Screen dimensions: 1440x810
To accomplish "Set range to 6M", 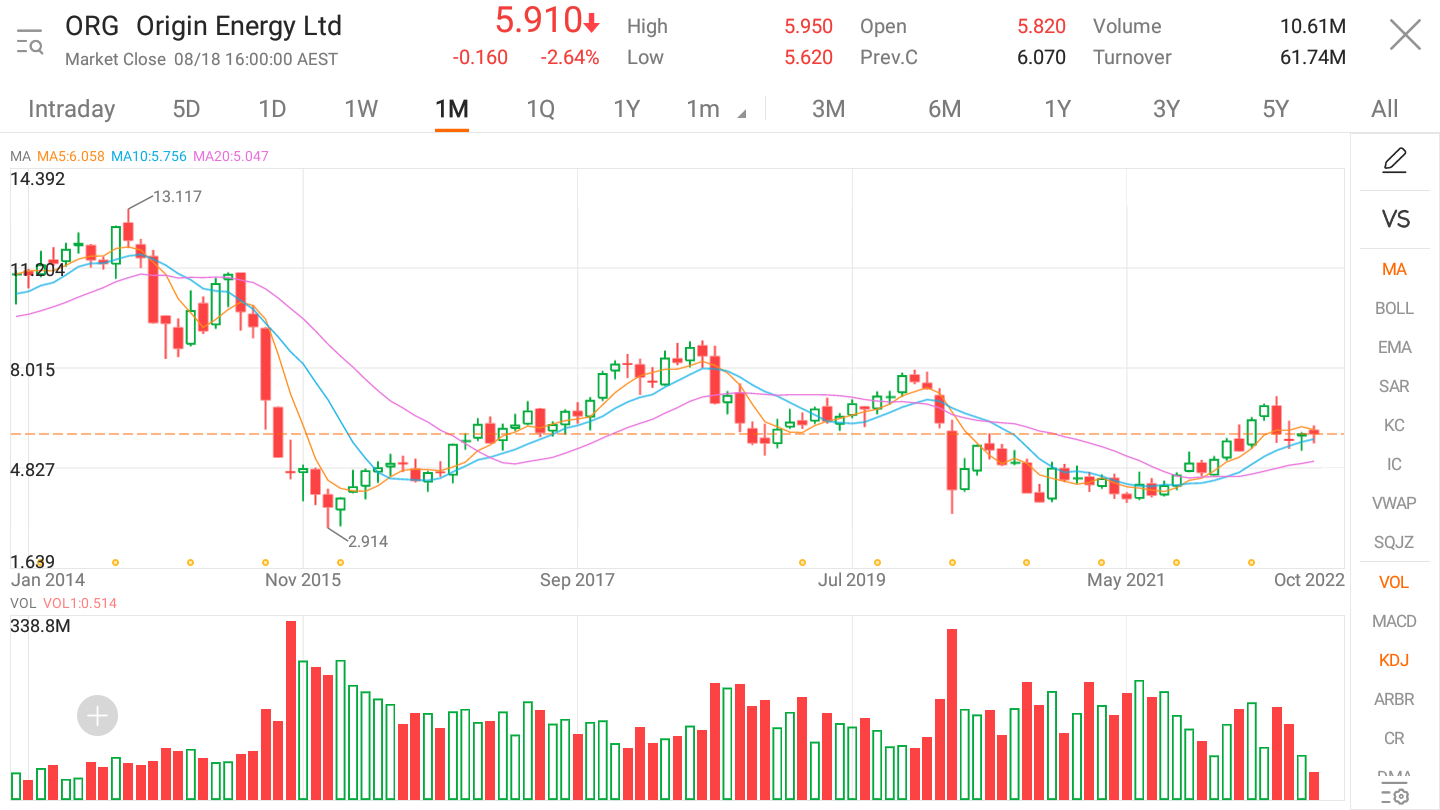I will coord(944,109).
